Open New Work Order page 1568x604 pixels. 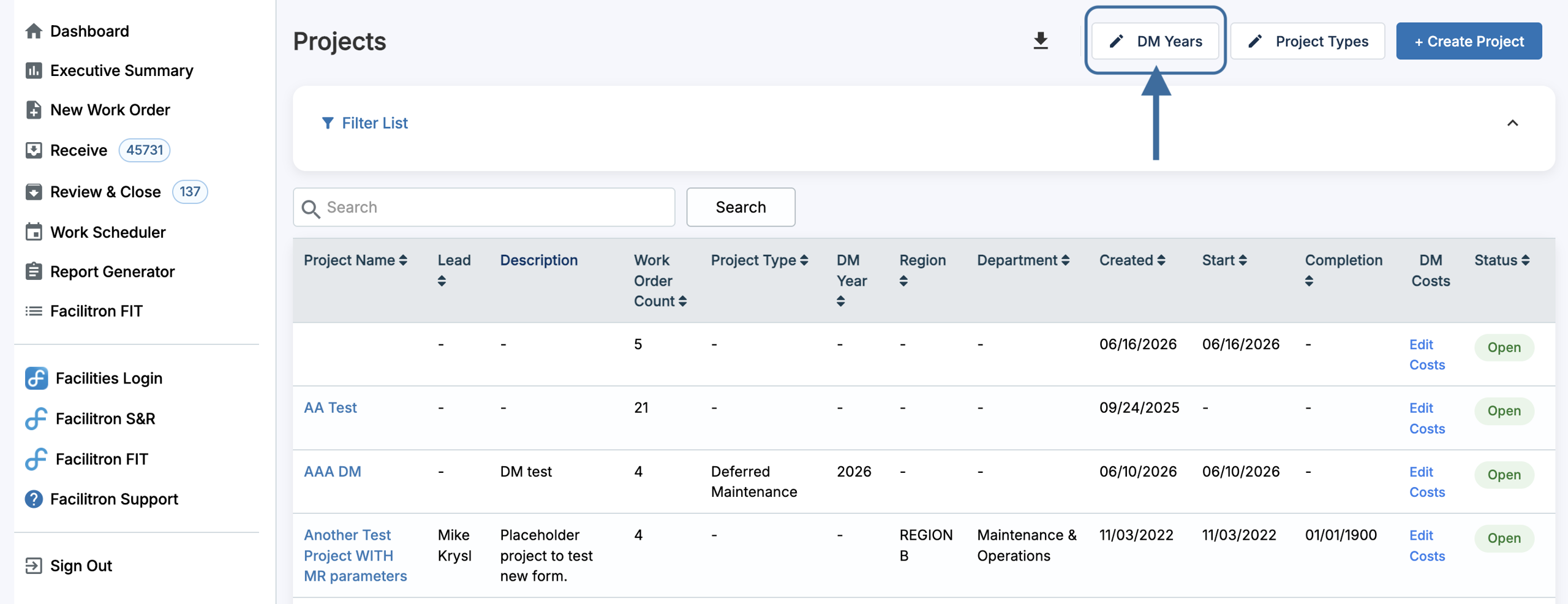click(110, 110)
